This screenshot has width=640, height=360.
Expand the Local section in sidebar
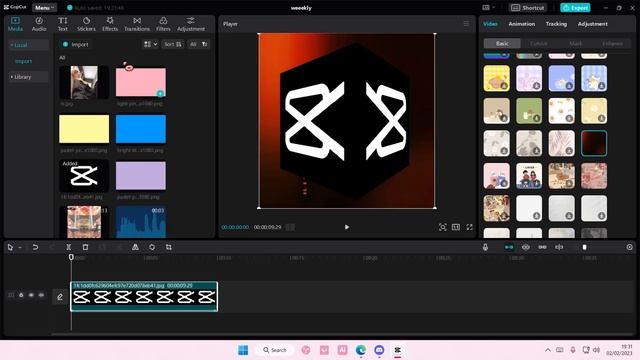[28, 45]
